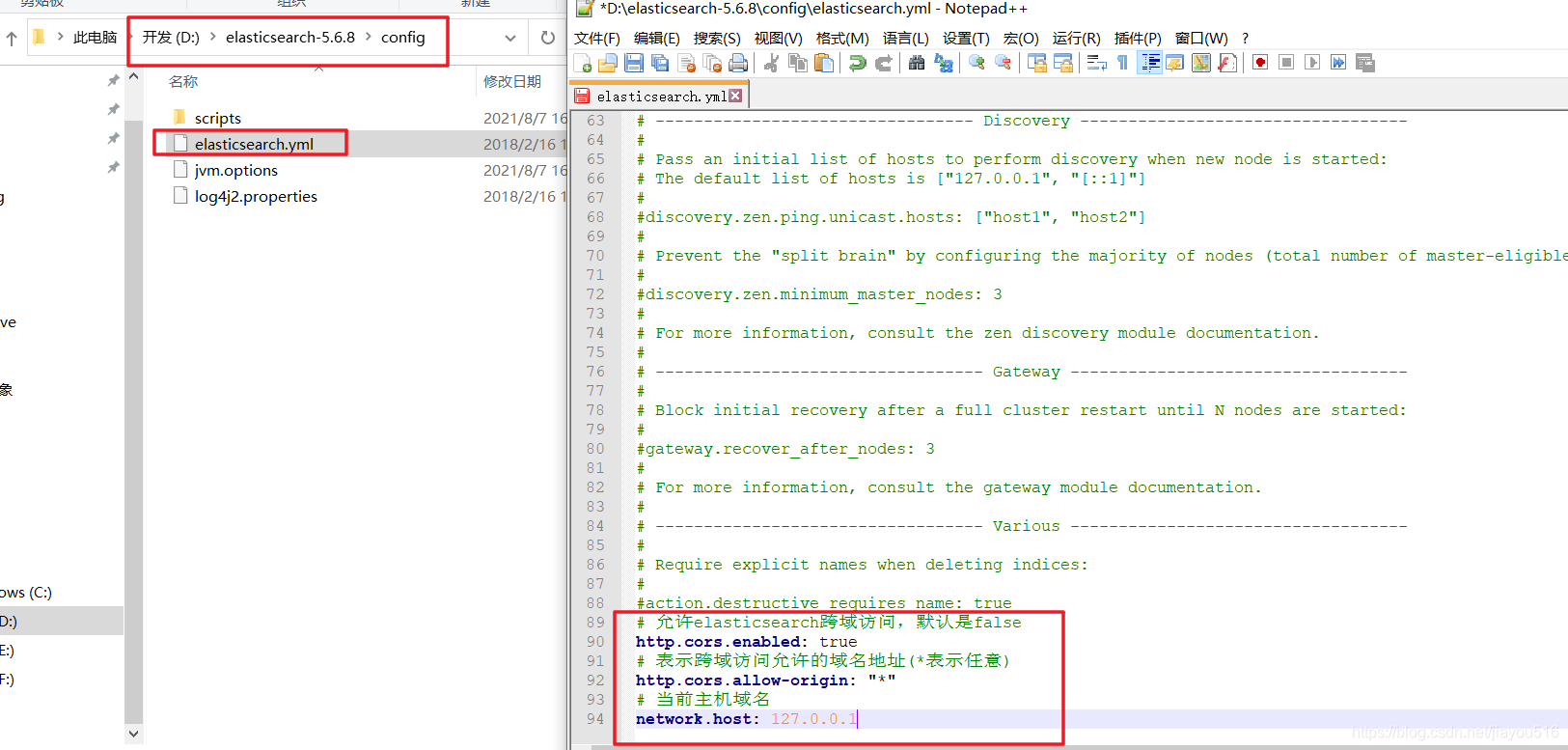The width and height of the screenshot is (1568, 750).
Task: Select the jvm.options file
Action: point(236,170)
